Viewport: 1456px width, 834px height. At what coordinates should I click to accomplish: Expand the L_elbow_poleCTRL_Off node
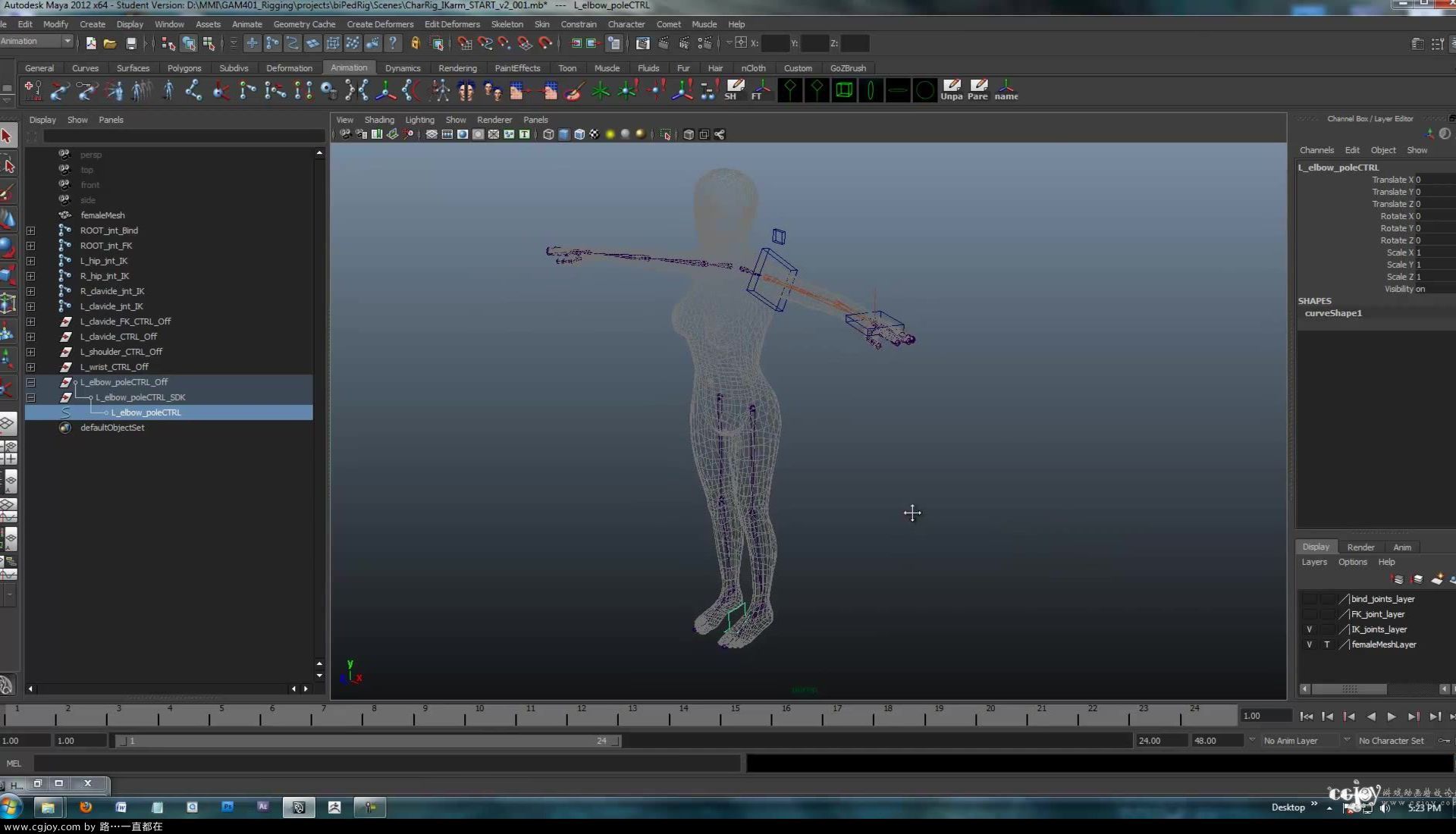(x=31, y=382)
